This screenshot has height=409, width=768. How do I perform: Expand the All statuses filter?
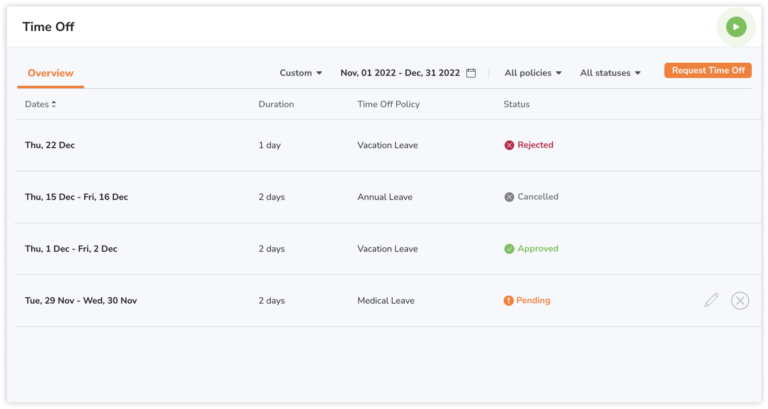610,73
